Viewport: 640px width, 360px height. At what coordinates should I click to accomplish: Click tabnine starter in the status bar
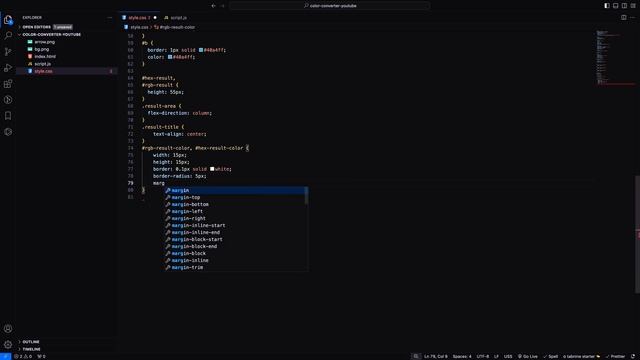tap(582, 356)
